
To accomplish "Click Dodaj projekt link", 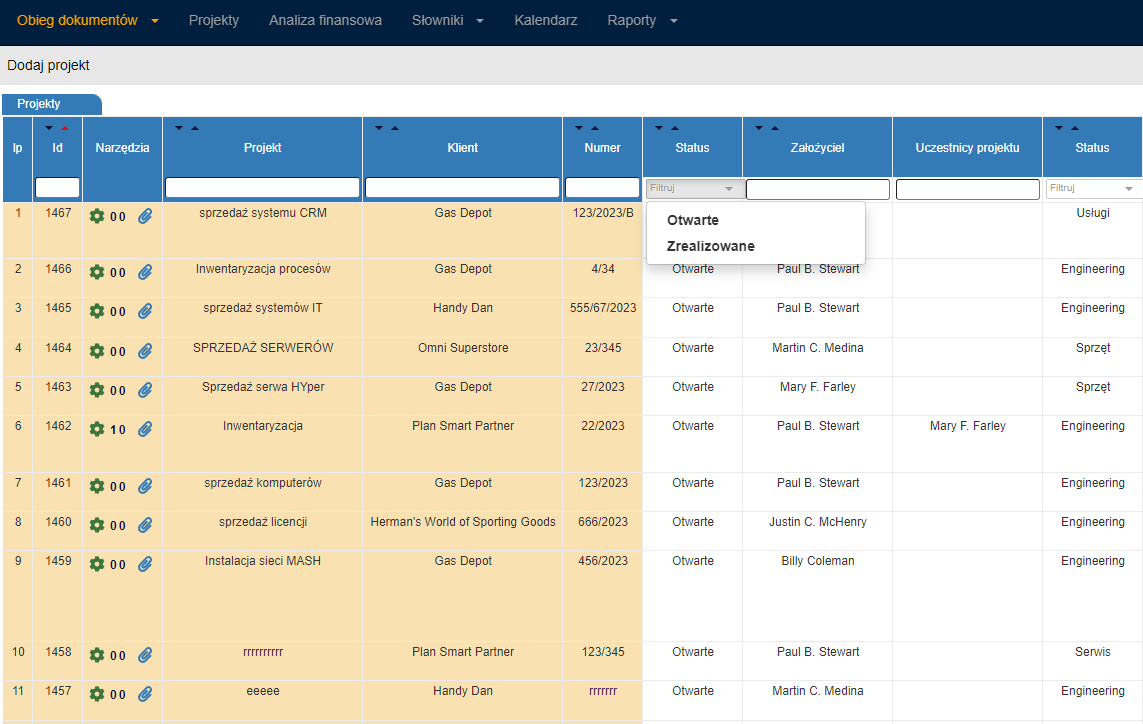I will (48, 65).
